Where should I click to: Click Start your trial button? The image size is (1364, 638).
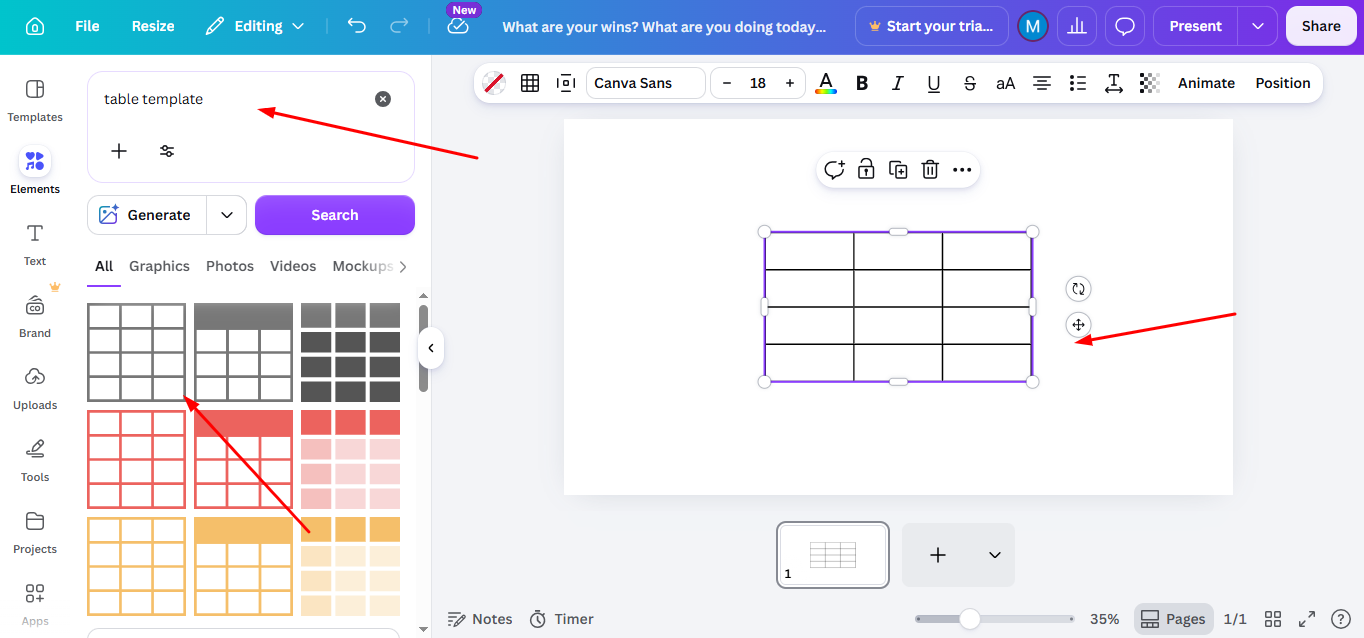coord(932,26)
